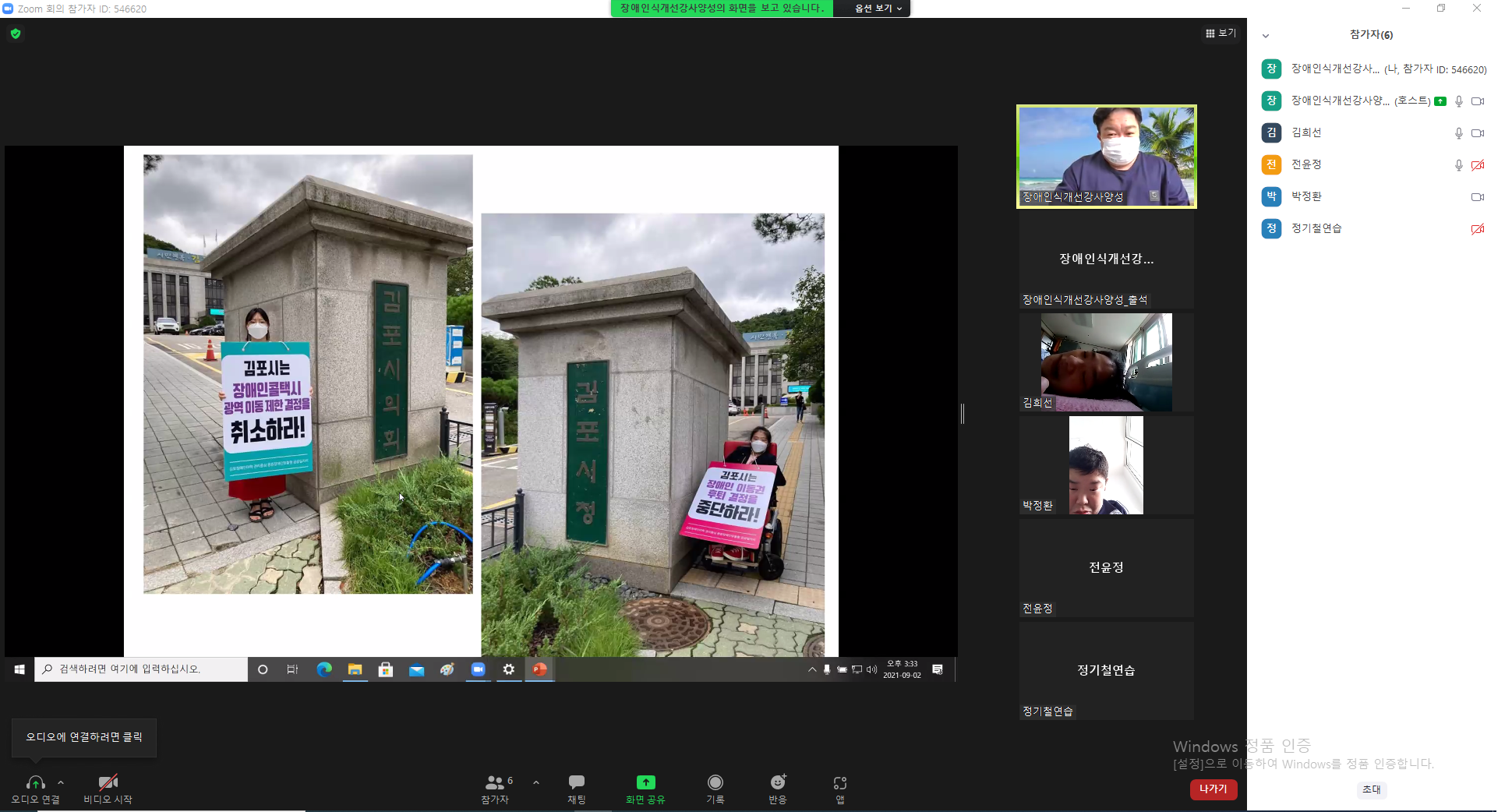Open the reactions (반응) button
Viewport: 1512px width, 812px height.
pyautogui.click(x=778, y=789)
